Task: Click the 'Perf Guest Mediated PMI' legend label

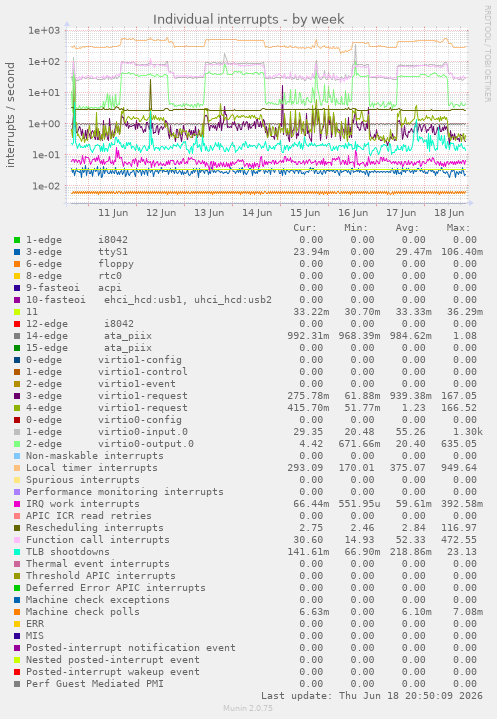Action: tap(94, 684)
